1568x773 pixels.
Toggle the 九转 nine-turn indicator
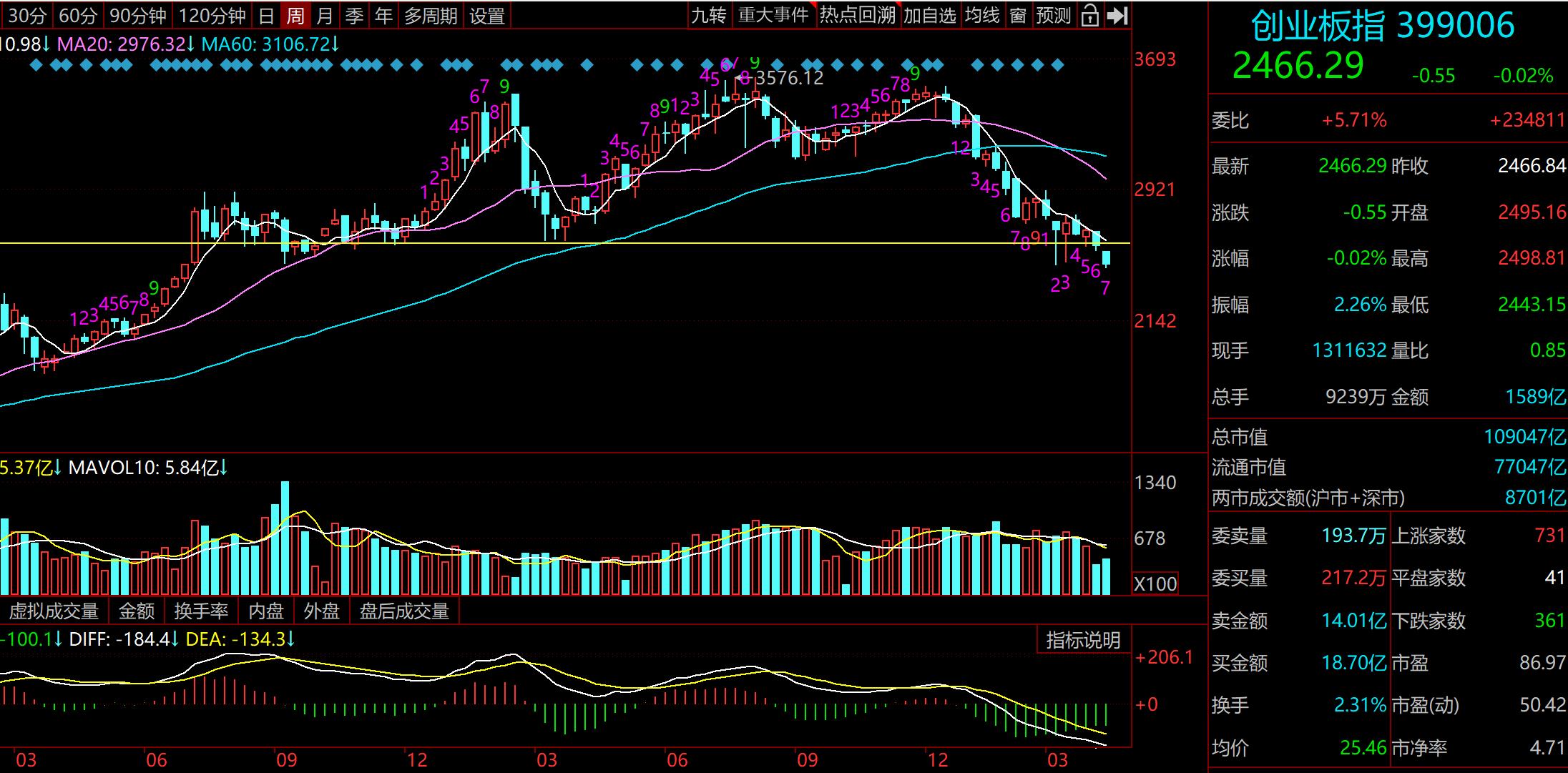coord(709,15)
